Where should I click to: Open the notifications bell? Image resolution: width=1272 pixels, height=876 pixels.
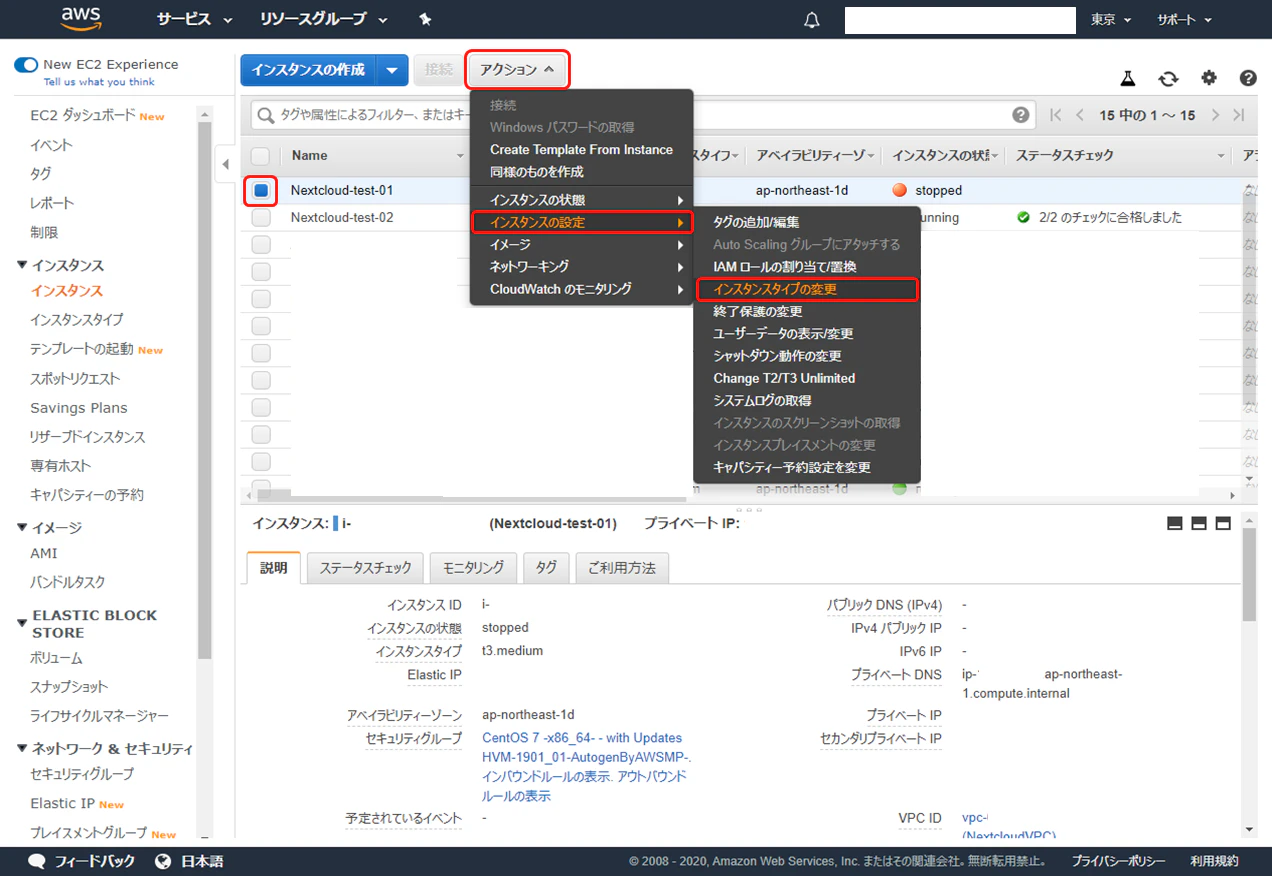[812, 20]
